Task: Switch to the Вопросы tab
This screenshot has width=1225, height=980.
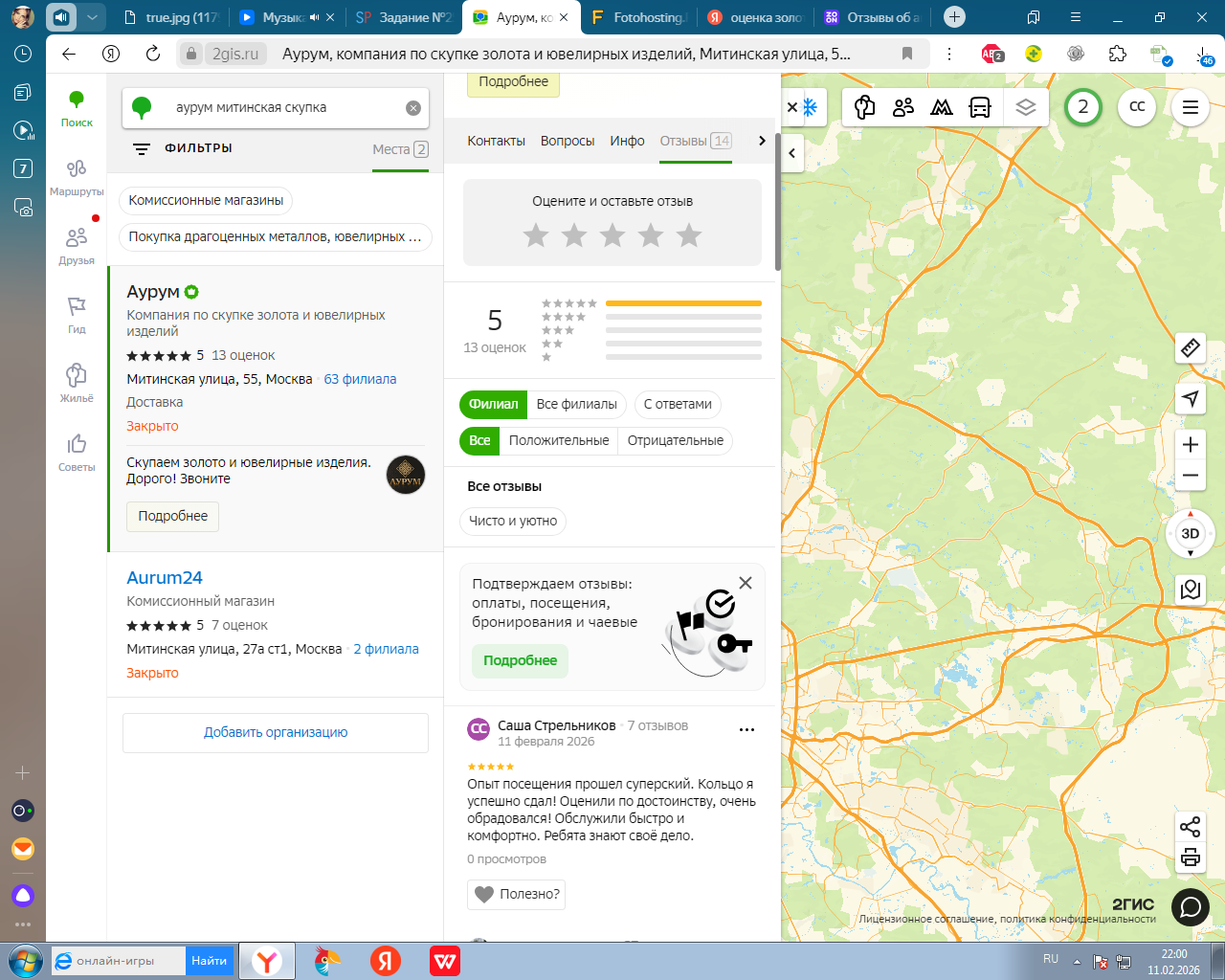Action: pyautogui.click(x=568, y=141)
